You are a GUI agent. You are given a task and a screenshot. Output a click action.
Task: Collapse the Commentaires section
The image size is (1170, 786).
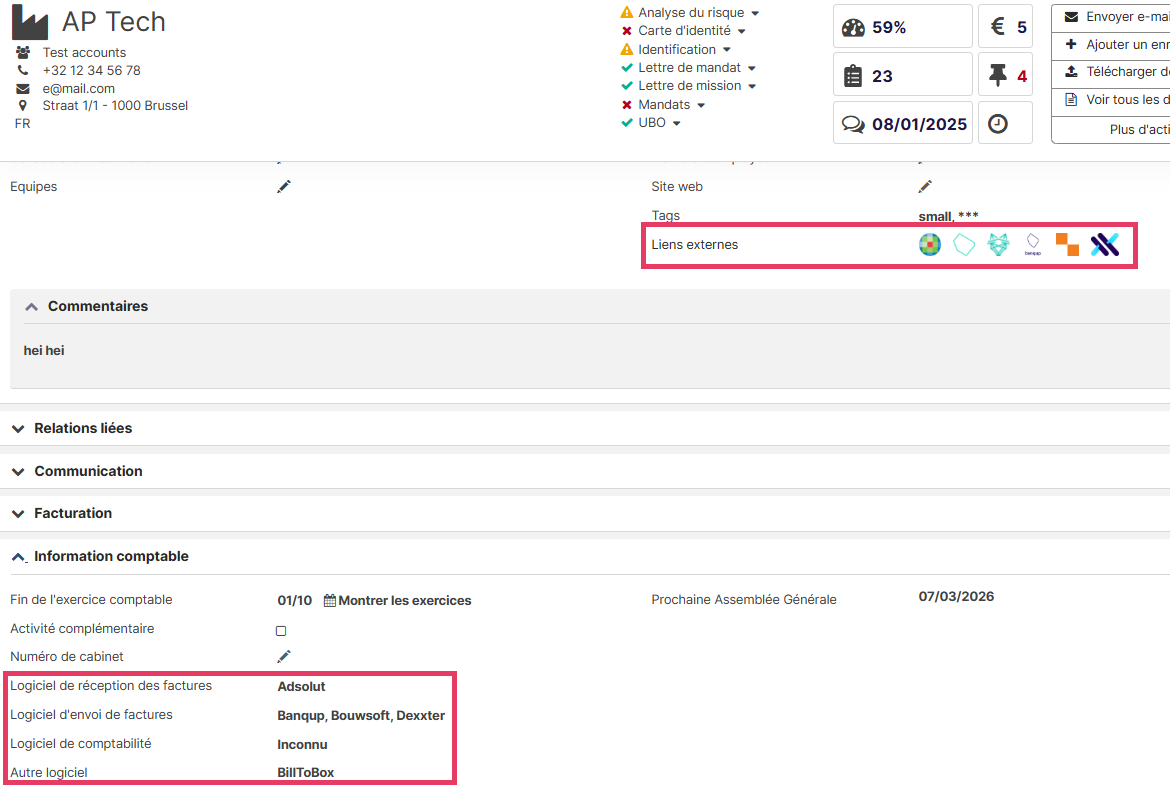(31, 307)
